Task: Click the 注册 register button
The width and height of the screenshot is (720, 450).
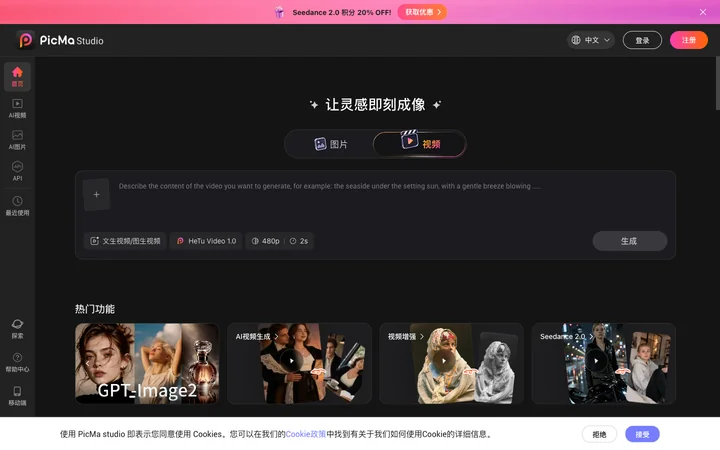Action: [x=689, y=40]
